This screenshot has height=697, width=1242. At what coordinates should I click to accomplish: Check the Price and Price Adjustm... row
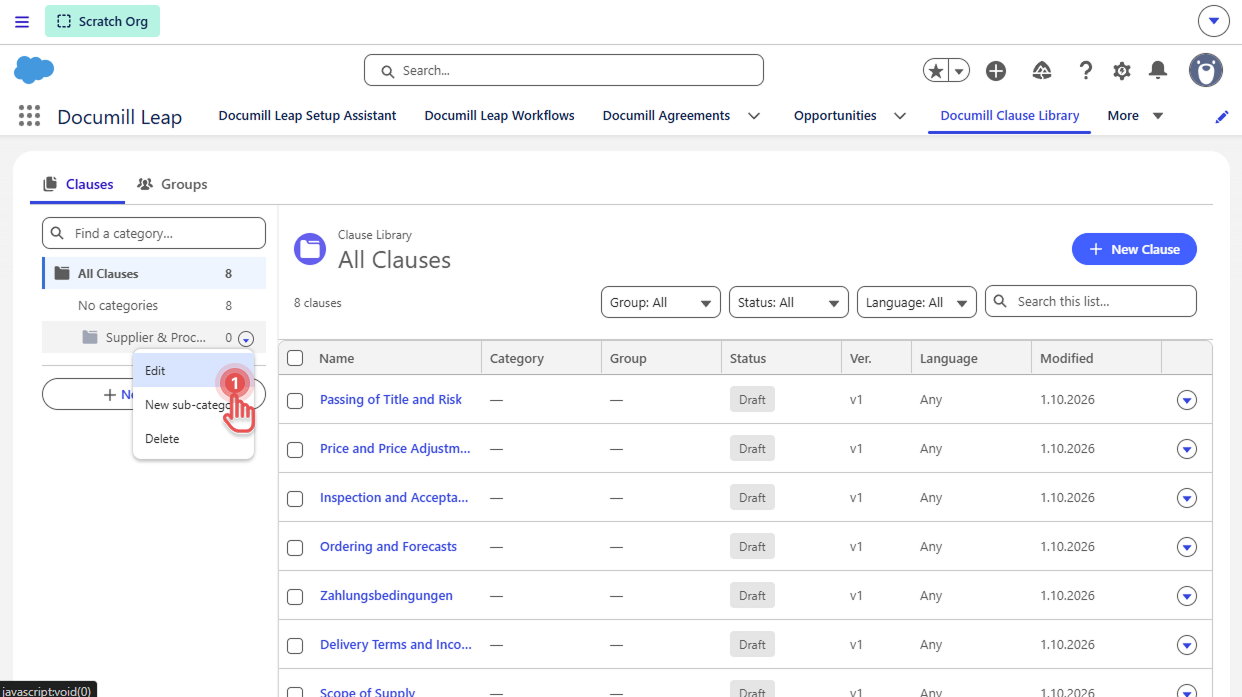pyautogui.click(x=295, y=449)
